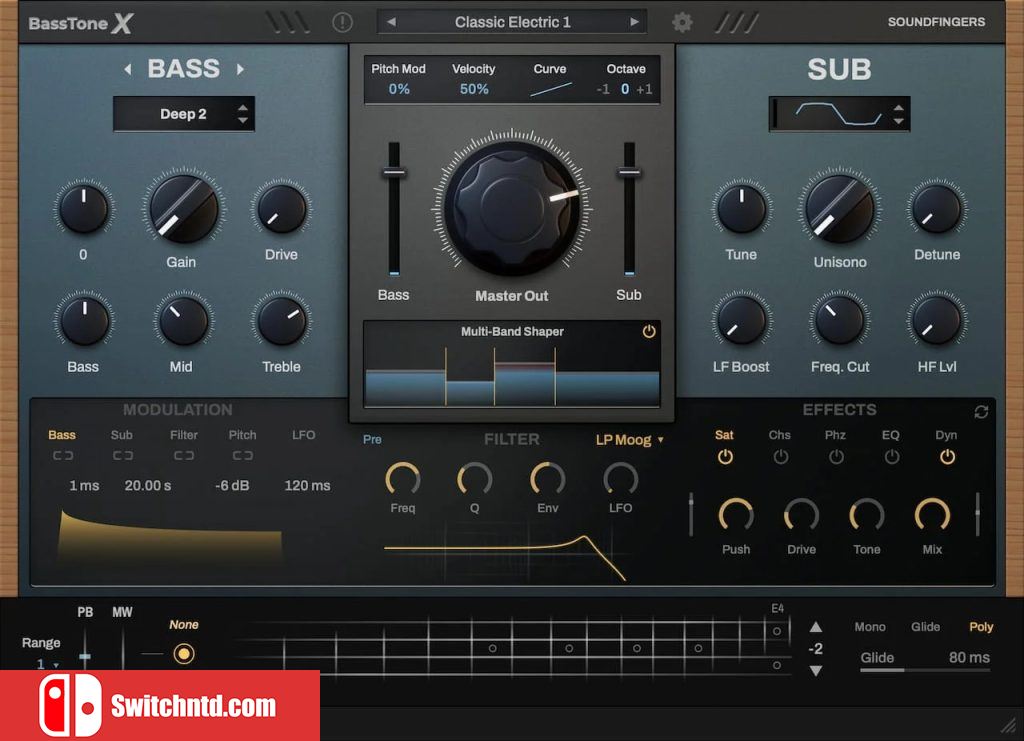Open the Deep 2 bass type selector
This screenshot has width=1024, height=741.
tap(184, 114)
